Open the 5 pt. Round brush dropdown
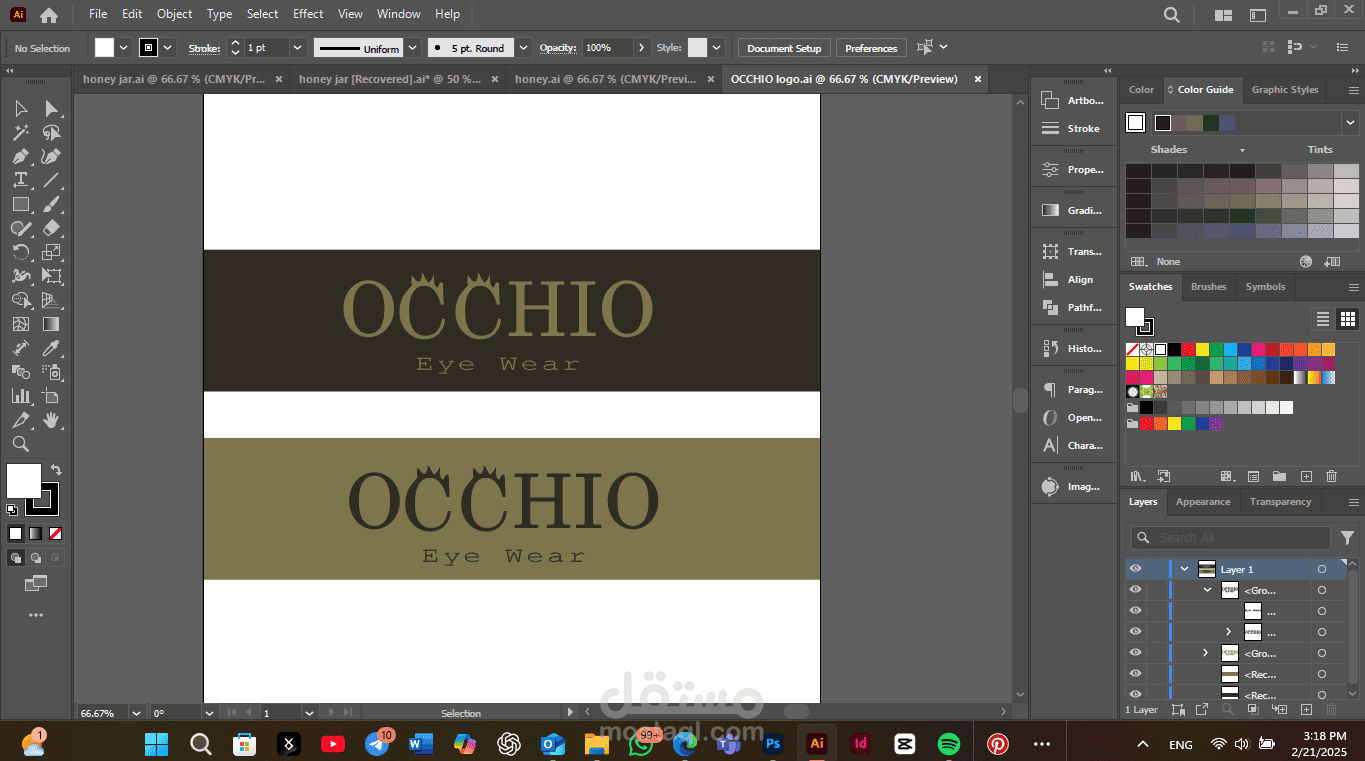This screenshot has height=761, width=1365. coord(524,47)
